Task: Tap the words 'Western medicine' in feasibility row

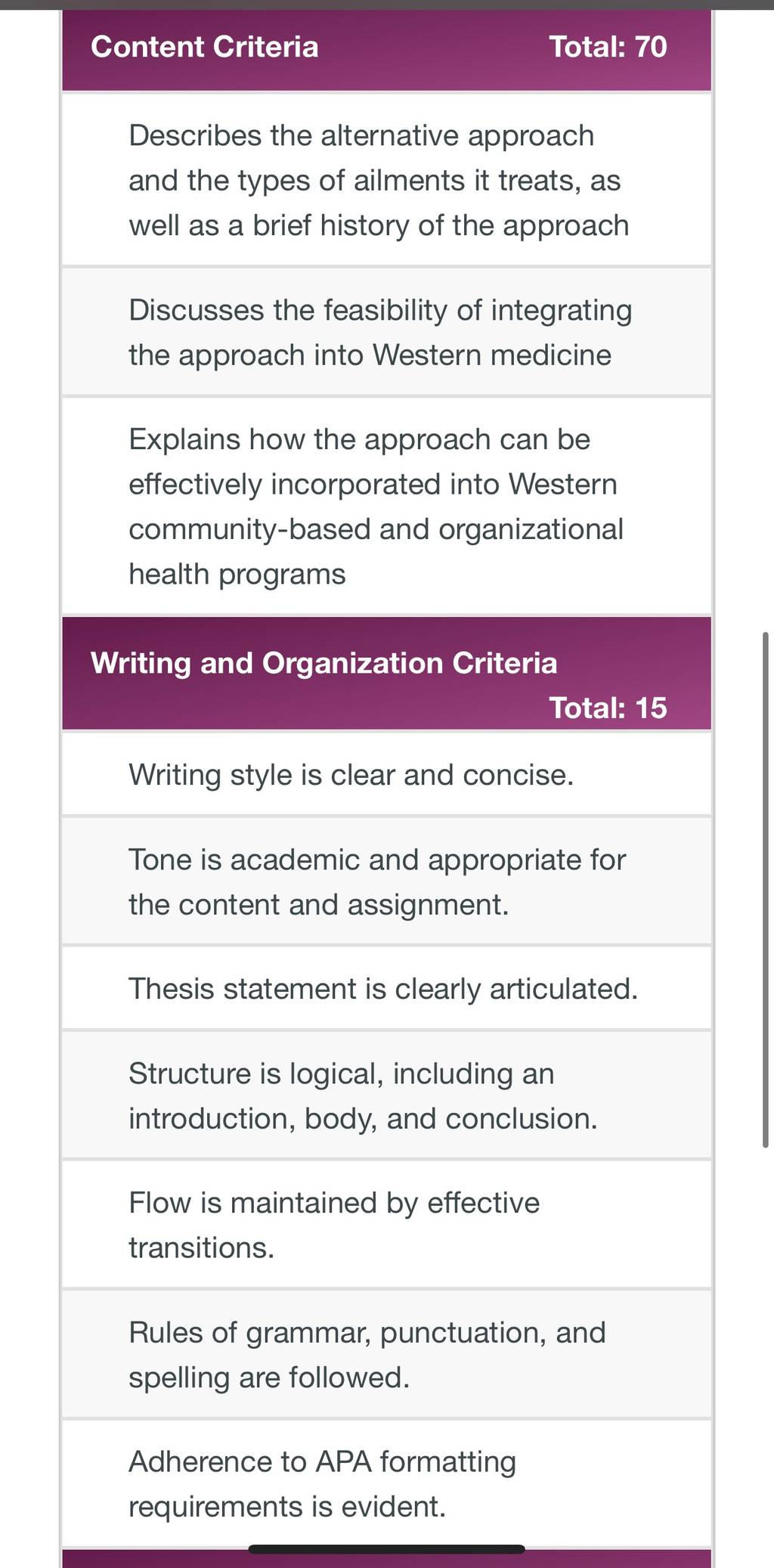Action: [x=492, y=355]
